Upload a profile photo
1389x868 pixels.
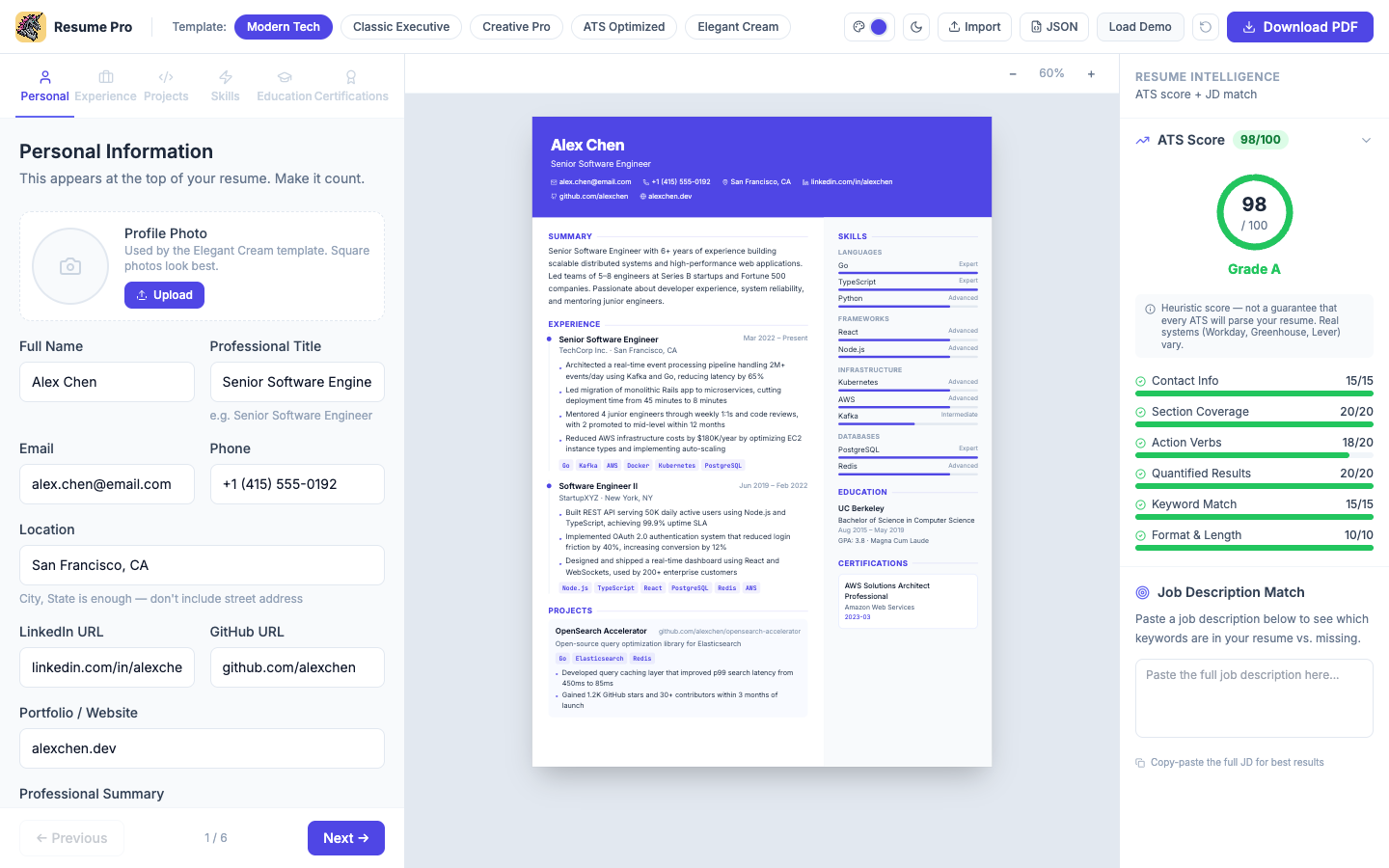[x=164, y=295]
